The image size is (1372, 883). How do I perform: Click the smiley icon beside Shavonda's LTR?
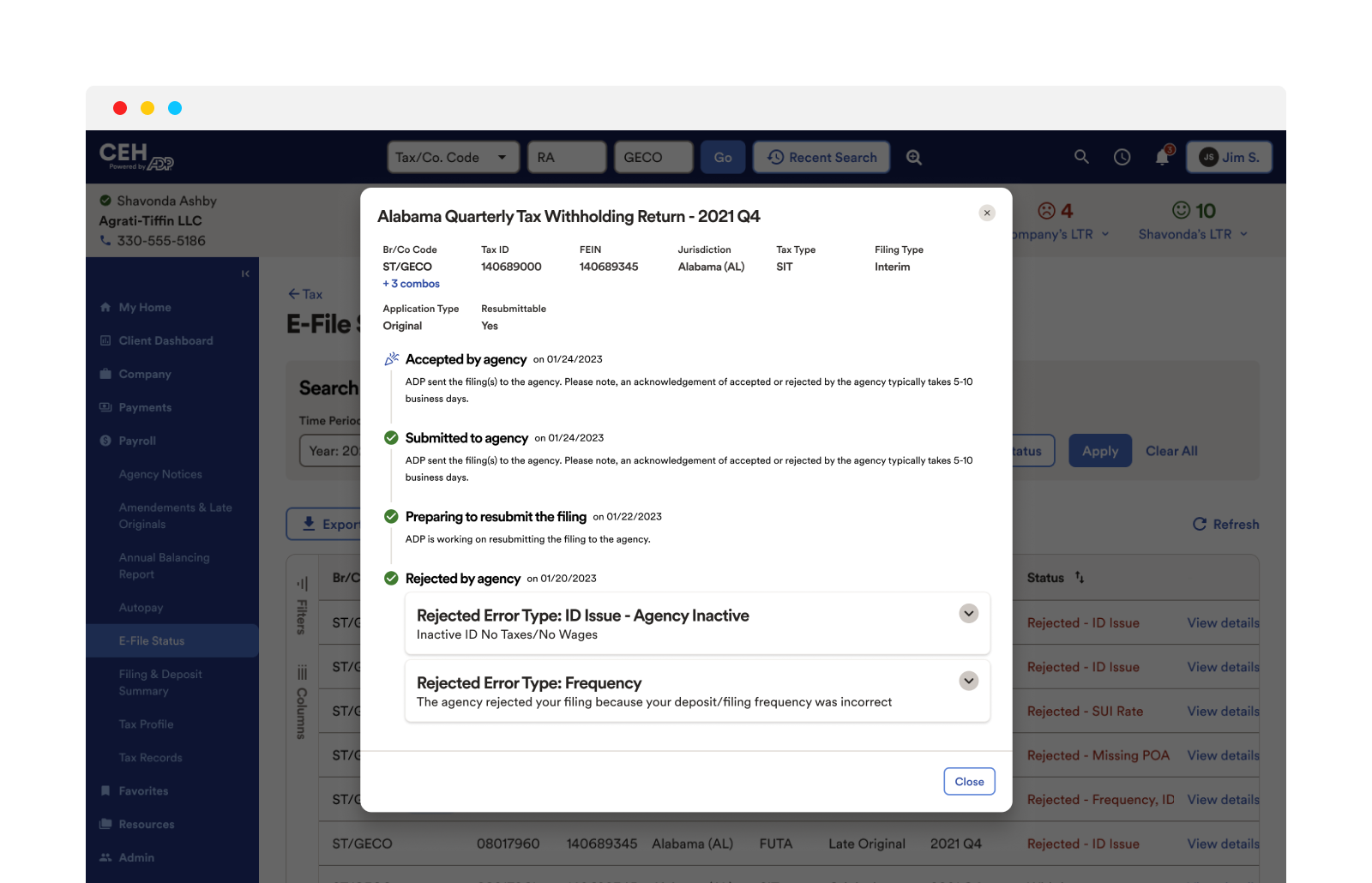click(x=1181, y=211)
